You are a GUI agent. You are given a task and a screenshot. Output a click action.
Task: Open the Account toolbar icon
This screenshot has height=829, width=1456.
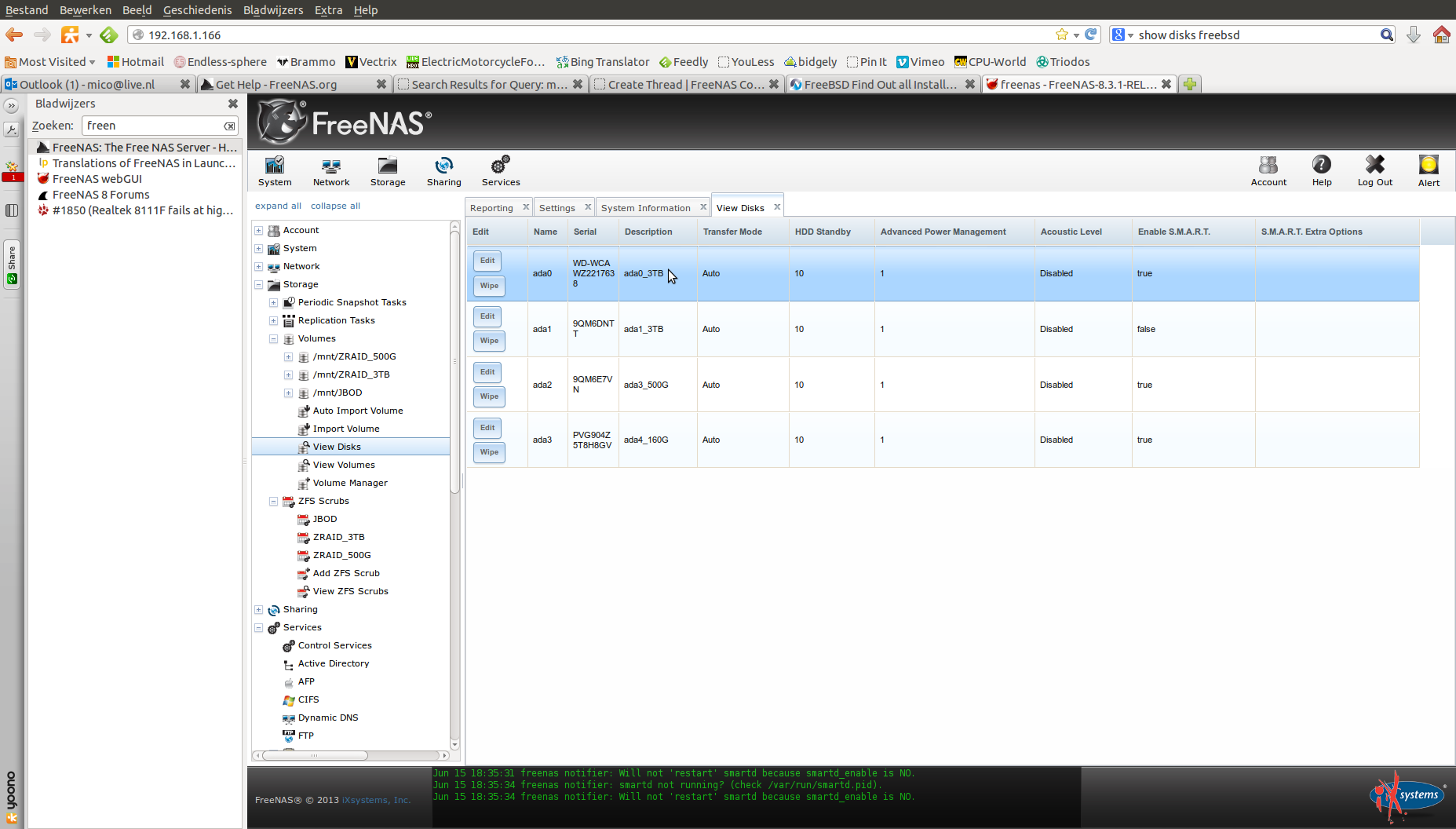[x=1268, y=170]
